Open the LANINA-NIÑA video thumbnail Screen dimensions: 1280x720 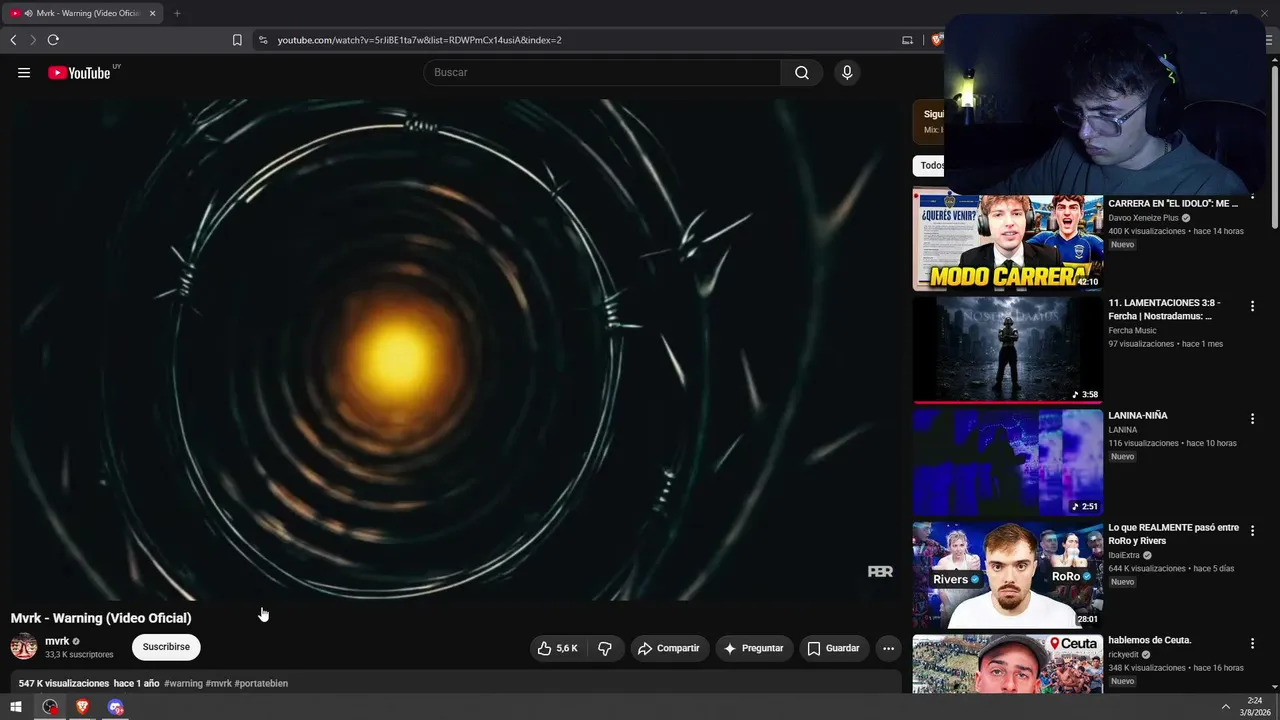pyautogui.click(x=1007, y=462)
